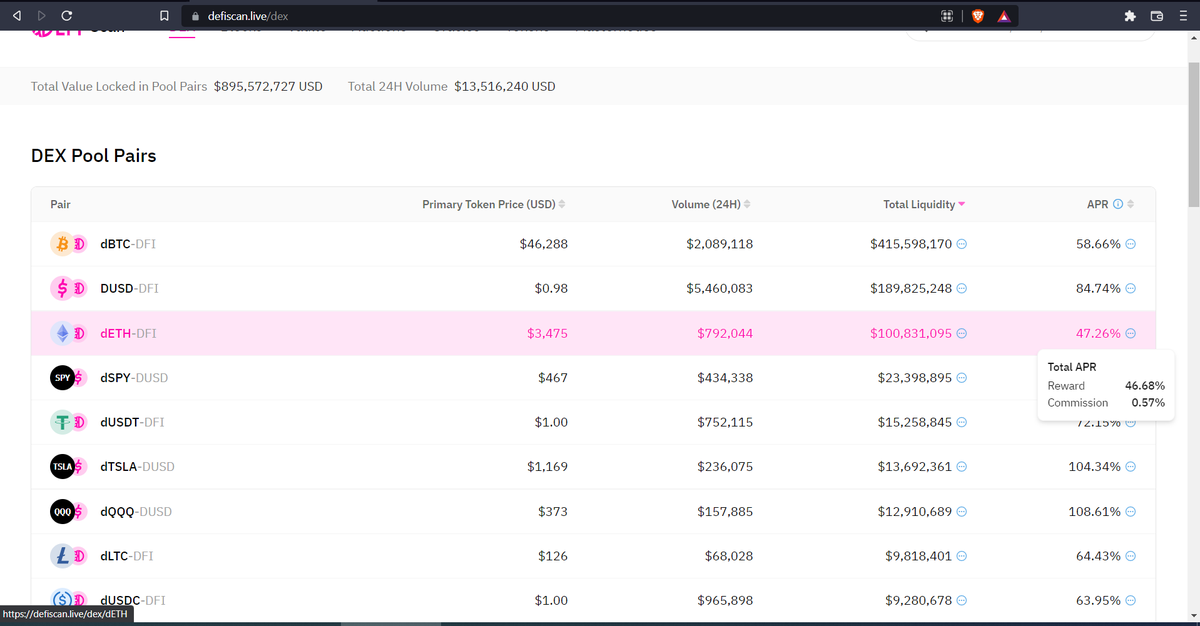Screen dimensions: 1200x626
Task: Click the dUSDC token icon
Action: click(62, 600)
